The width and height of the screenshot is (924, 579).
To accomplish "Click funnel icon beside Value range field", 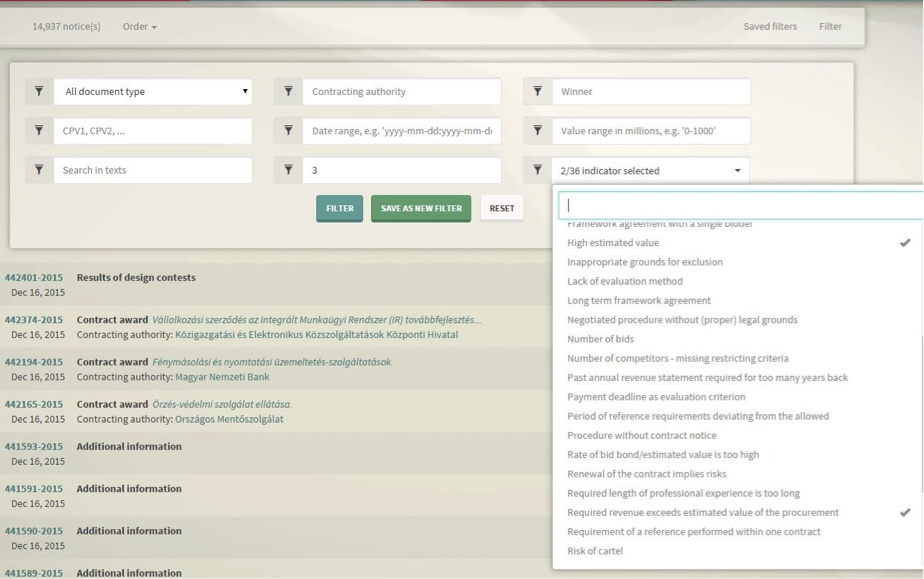I will click(537, 131).
